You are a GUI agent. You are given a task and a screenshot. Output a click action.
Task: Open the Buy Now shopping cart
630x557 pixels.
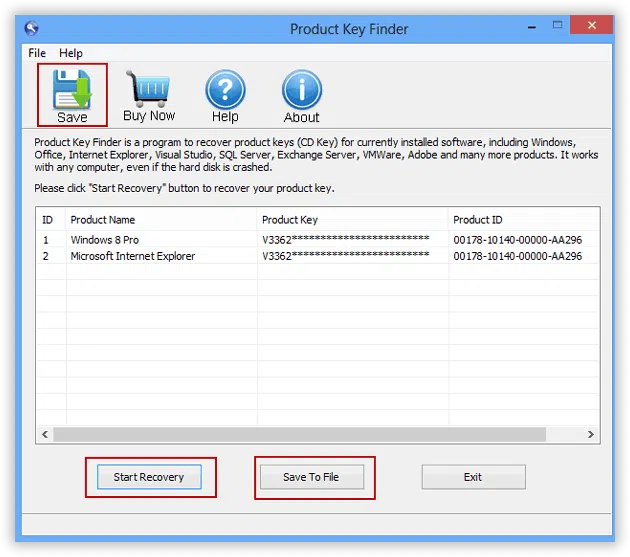149,92
